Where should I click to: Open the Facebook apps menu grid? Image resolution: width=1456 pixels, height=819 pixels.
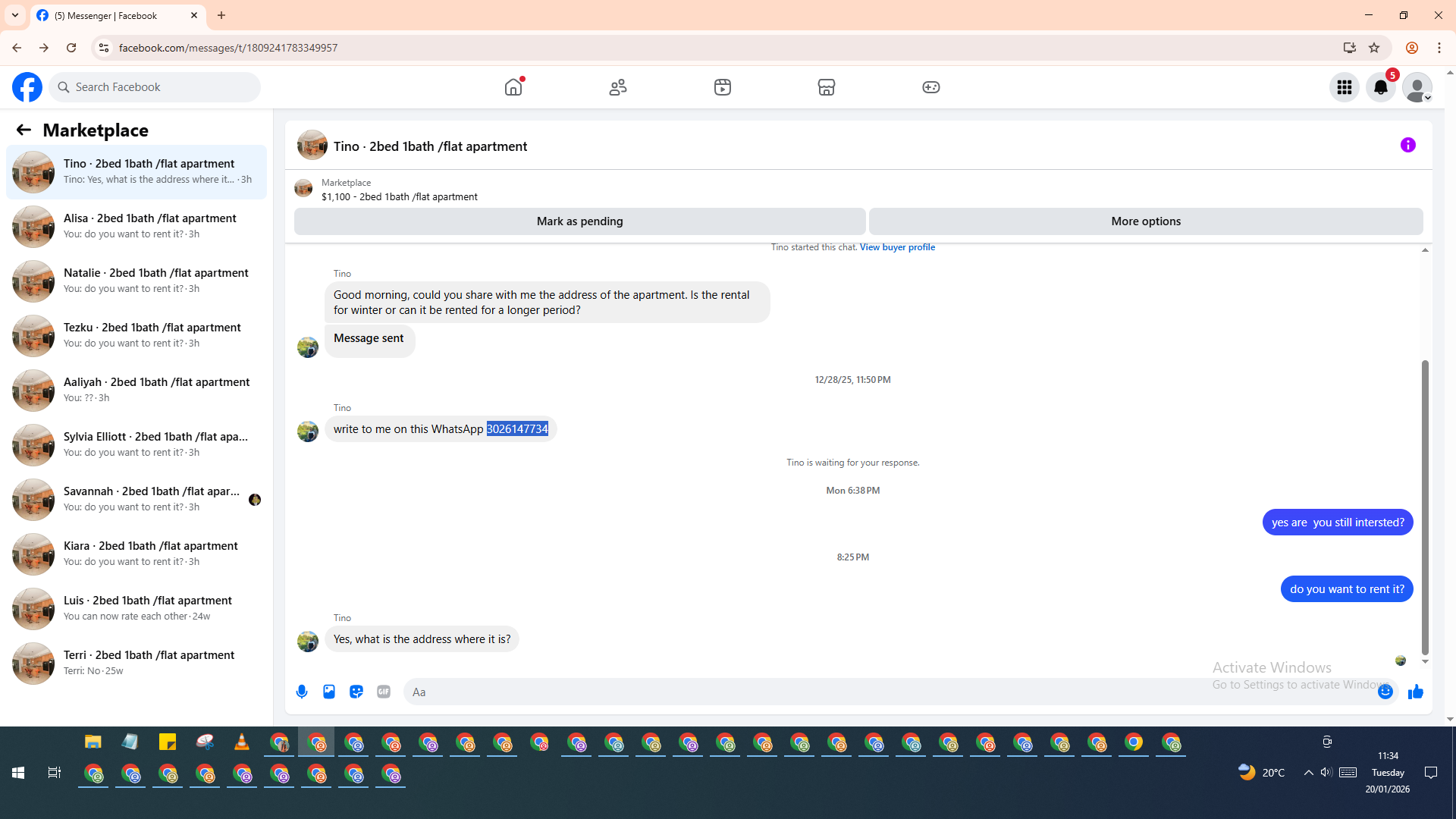pos(1345,87)
